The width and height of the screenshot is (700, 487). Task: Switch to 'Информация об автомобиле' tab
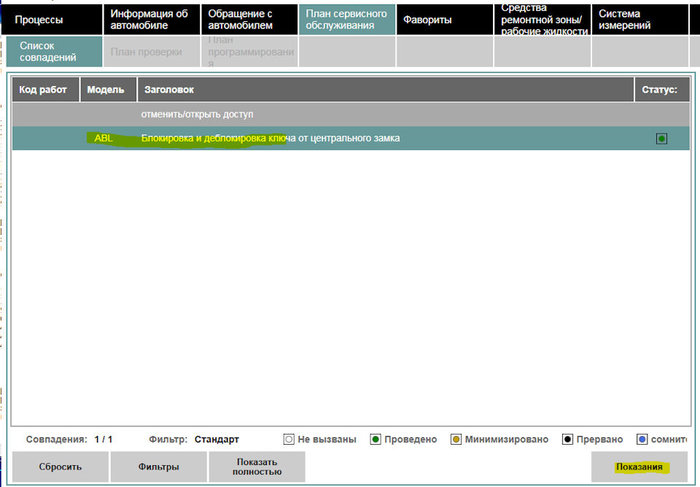point(150,20)
